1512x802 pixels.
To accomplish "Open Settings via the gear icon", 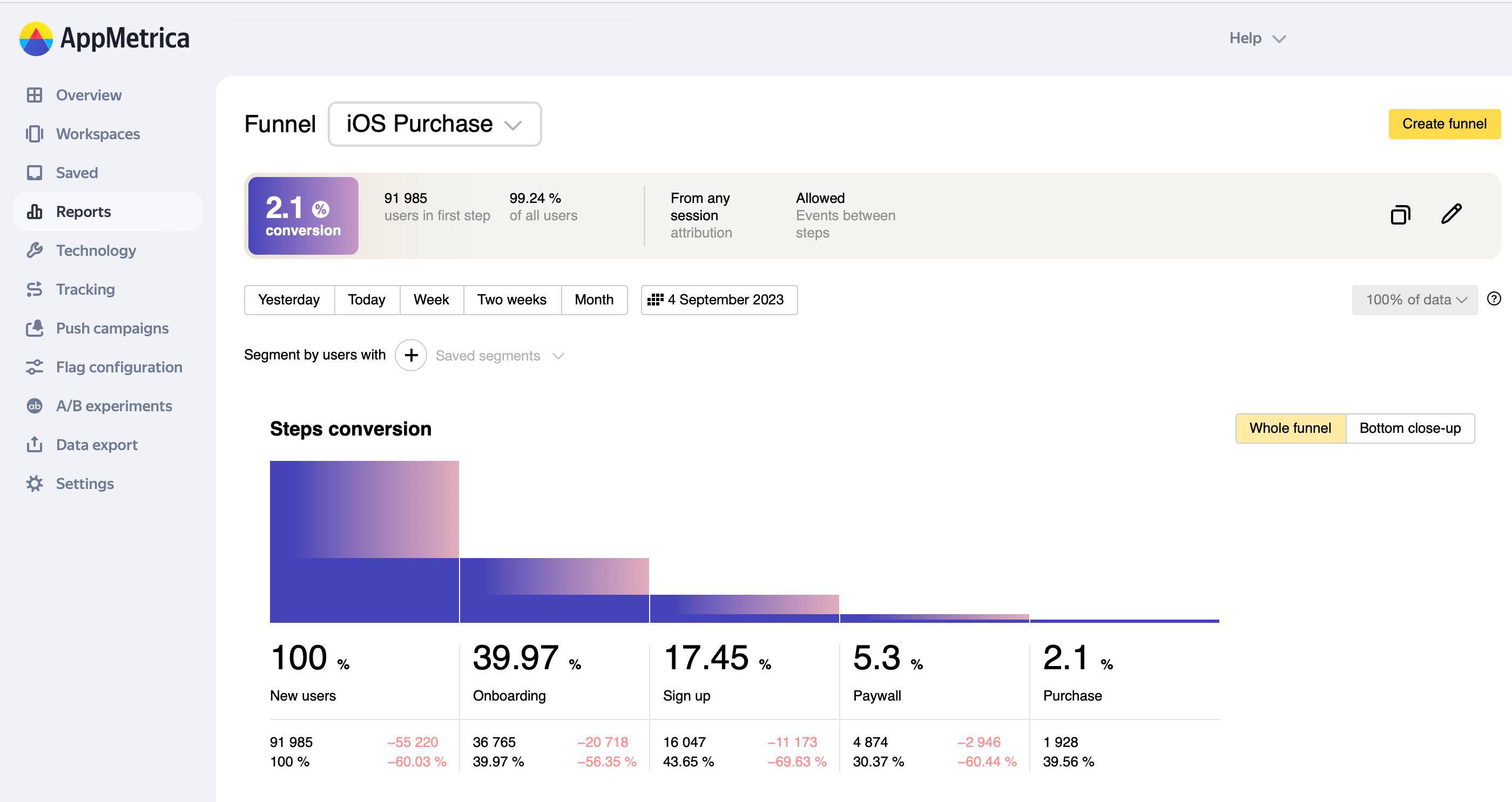I will point(35,484).
